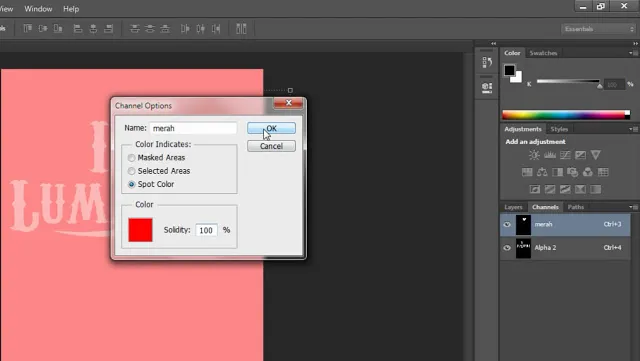Screen dimensions: 640x361
Task: Click the Name field containing merah
Action: click(193, 128)
